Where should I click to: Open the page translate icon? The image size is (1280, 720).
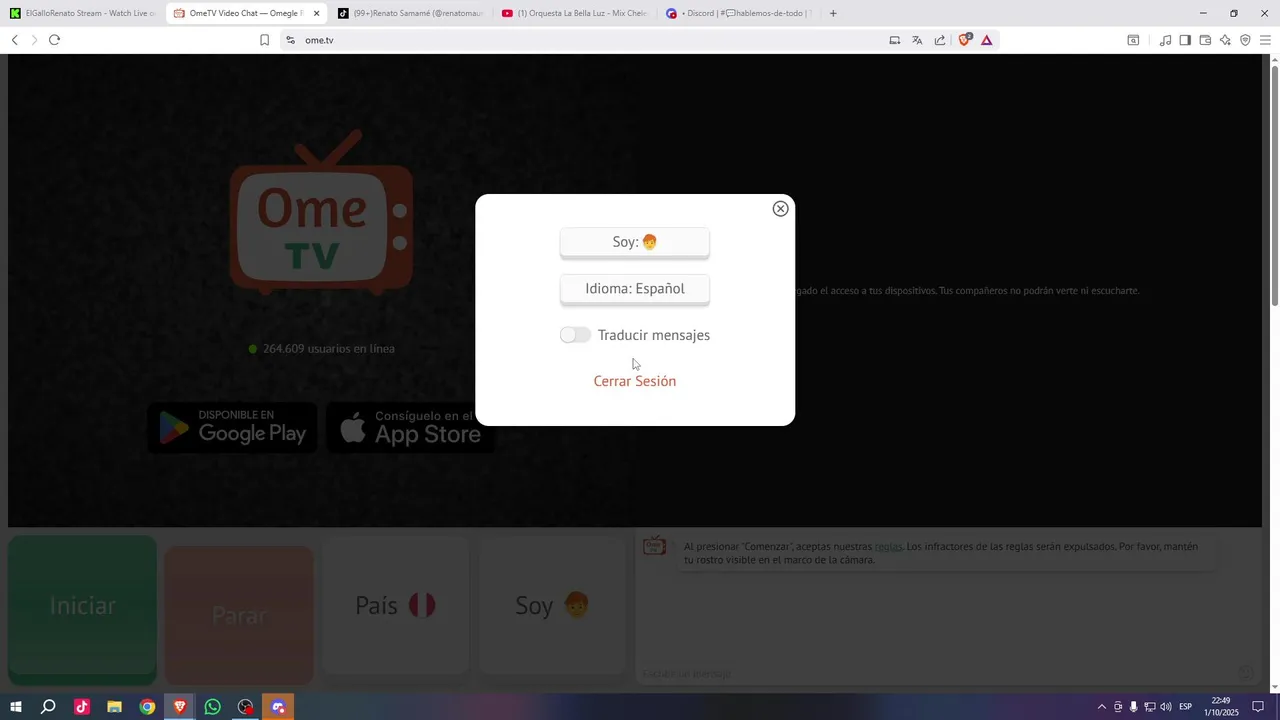(917, 40)
